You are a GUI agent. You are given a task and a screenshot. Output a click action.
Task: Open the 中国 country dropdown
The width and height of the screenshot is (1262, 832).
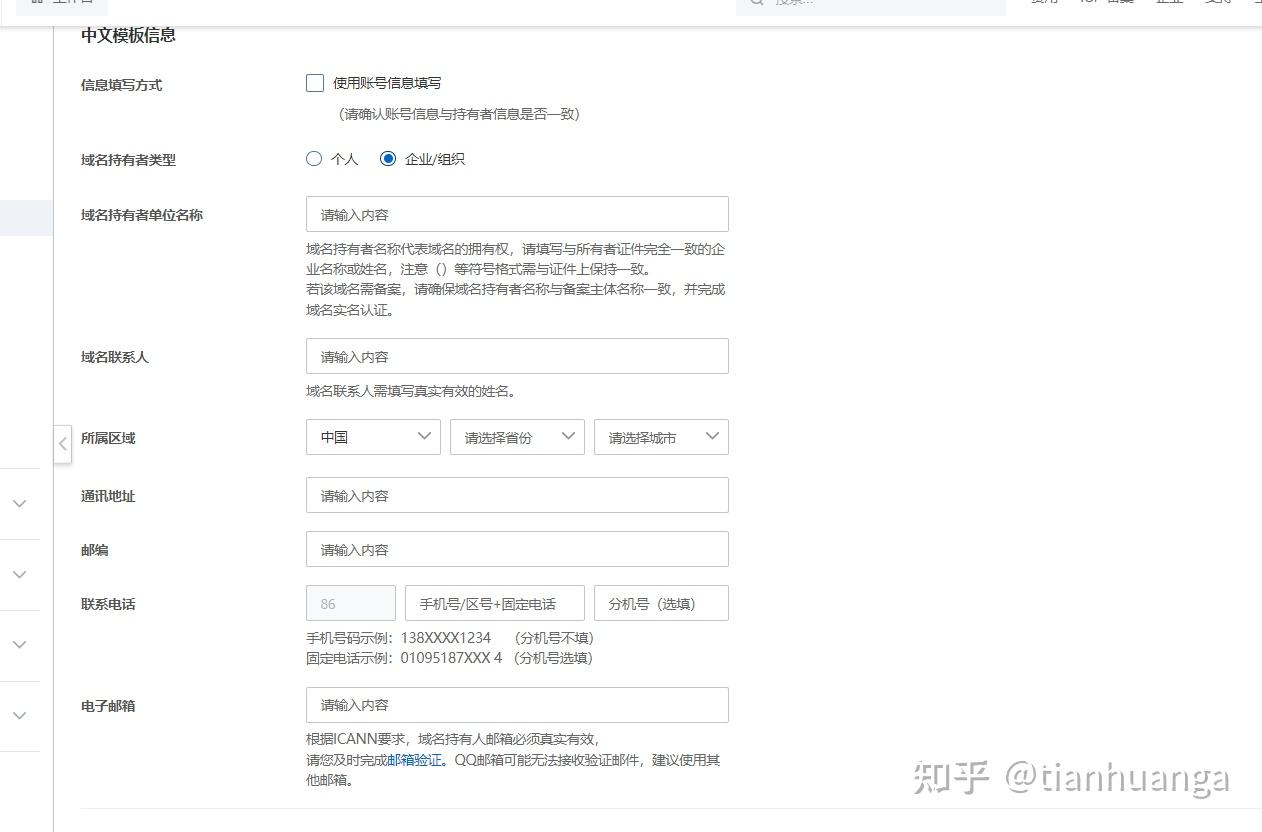click(x=373, y=437)
